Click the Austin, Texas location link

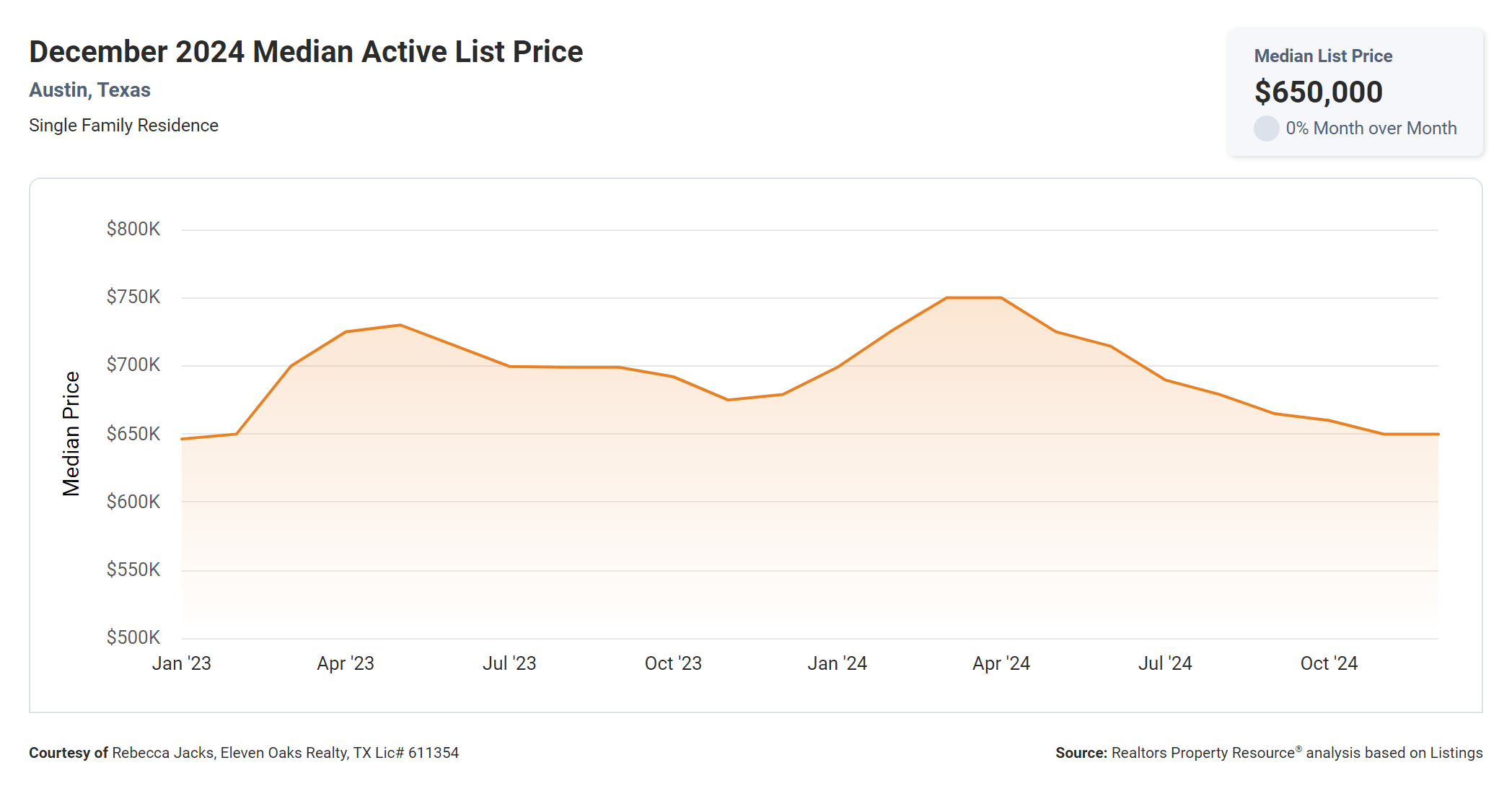[89, 90]
